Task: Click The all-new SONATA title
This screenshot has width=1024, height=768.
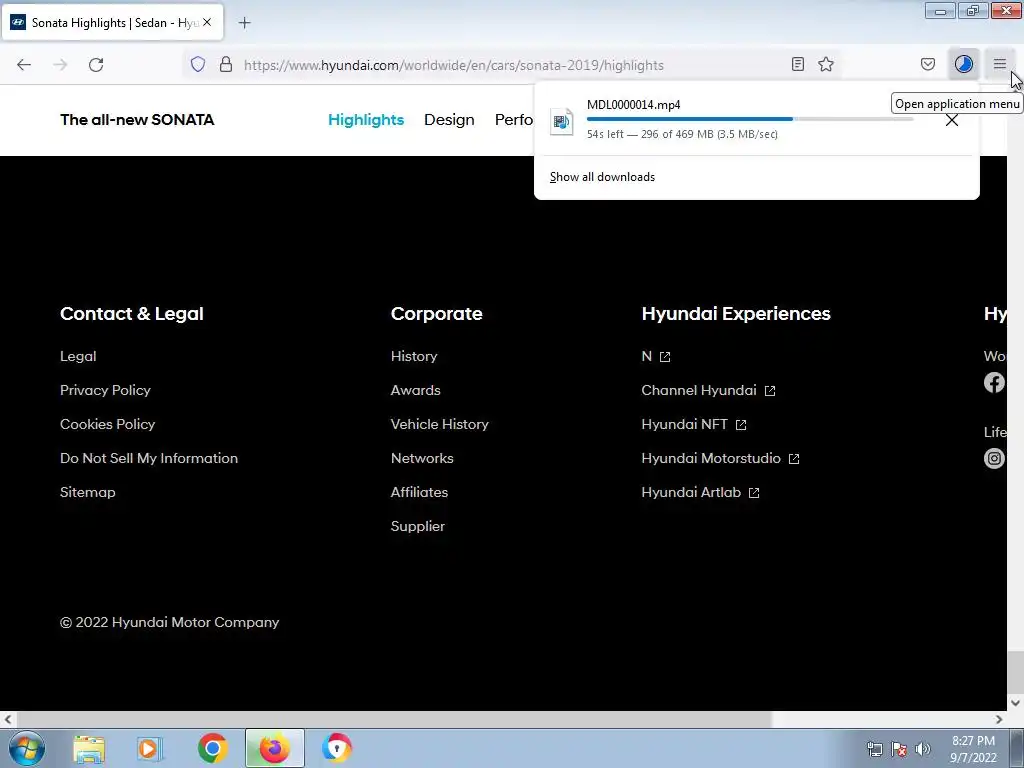Action: (x=137, y=120)
